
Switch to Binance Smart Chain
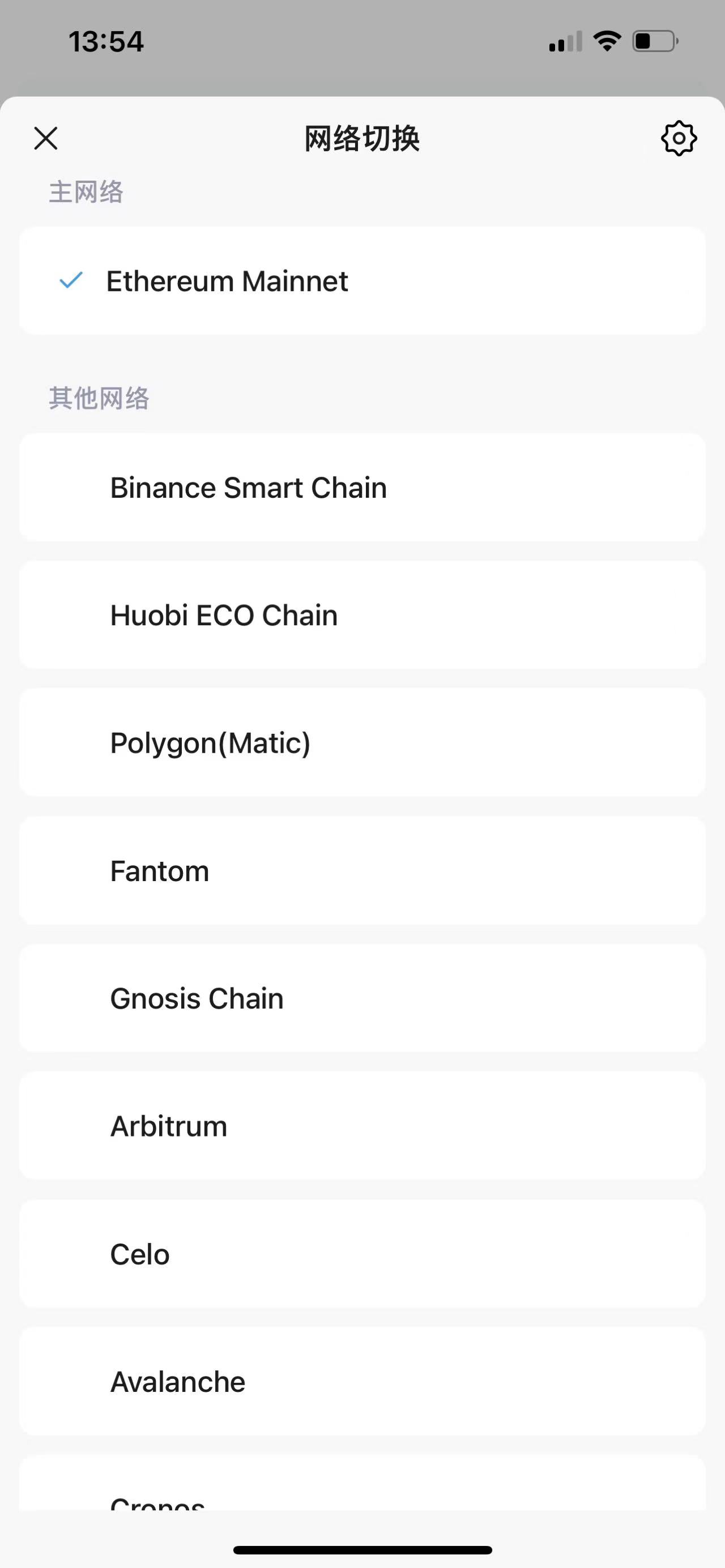(362, 488)
